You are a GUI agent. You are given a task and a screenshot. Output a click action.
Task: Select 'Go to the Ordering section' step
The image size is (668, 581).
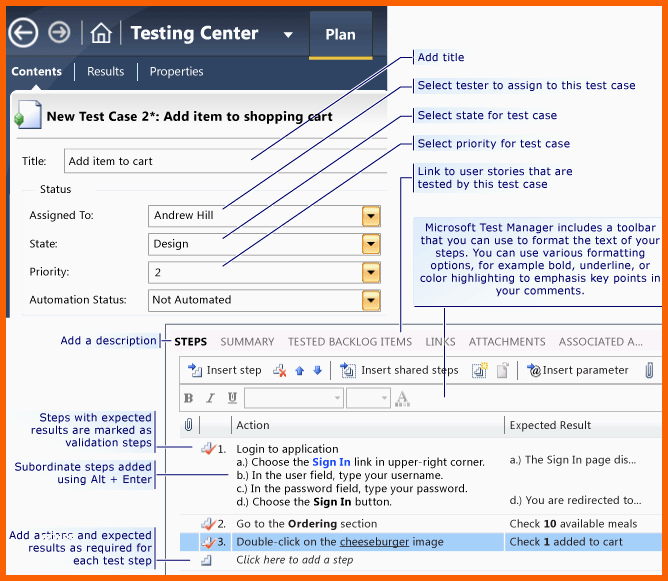[x=307, y=523]
